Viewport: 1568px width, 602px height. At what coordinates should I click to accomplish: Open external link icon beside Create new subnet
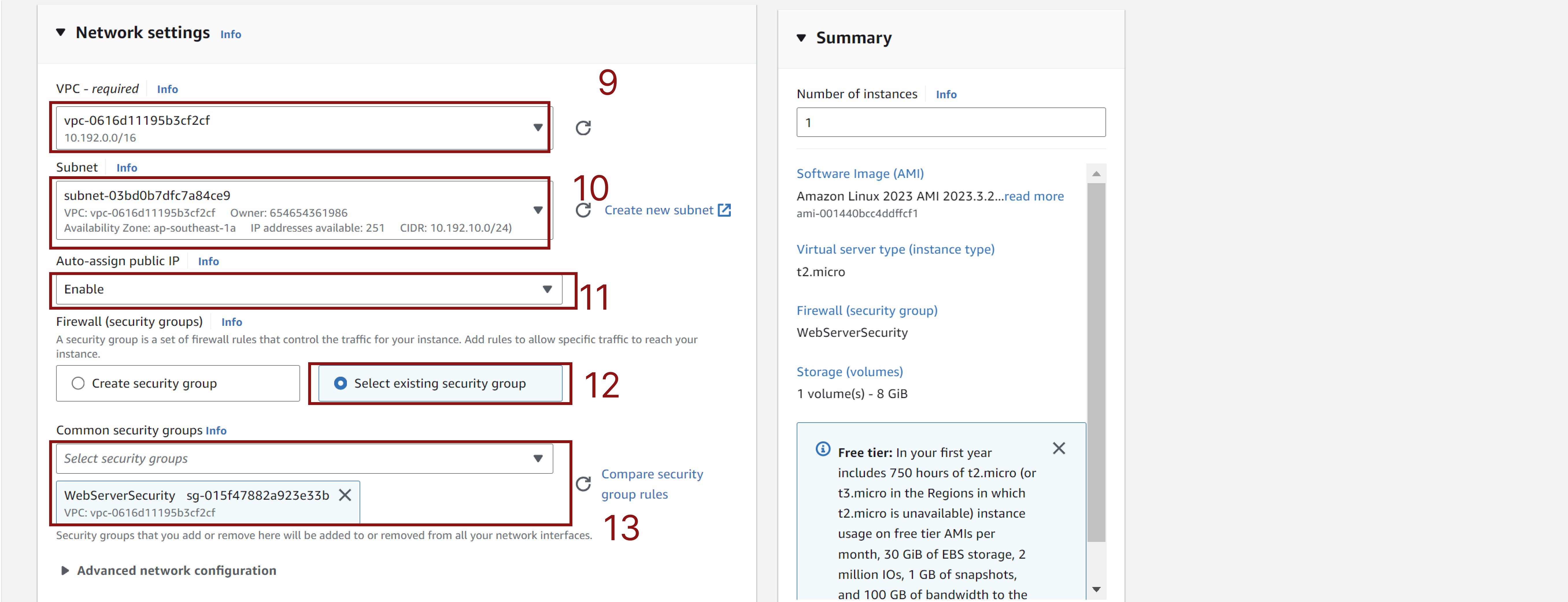(724, 210)
